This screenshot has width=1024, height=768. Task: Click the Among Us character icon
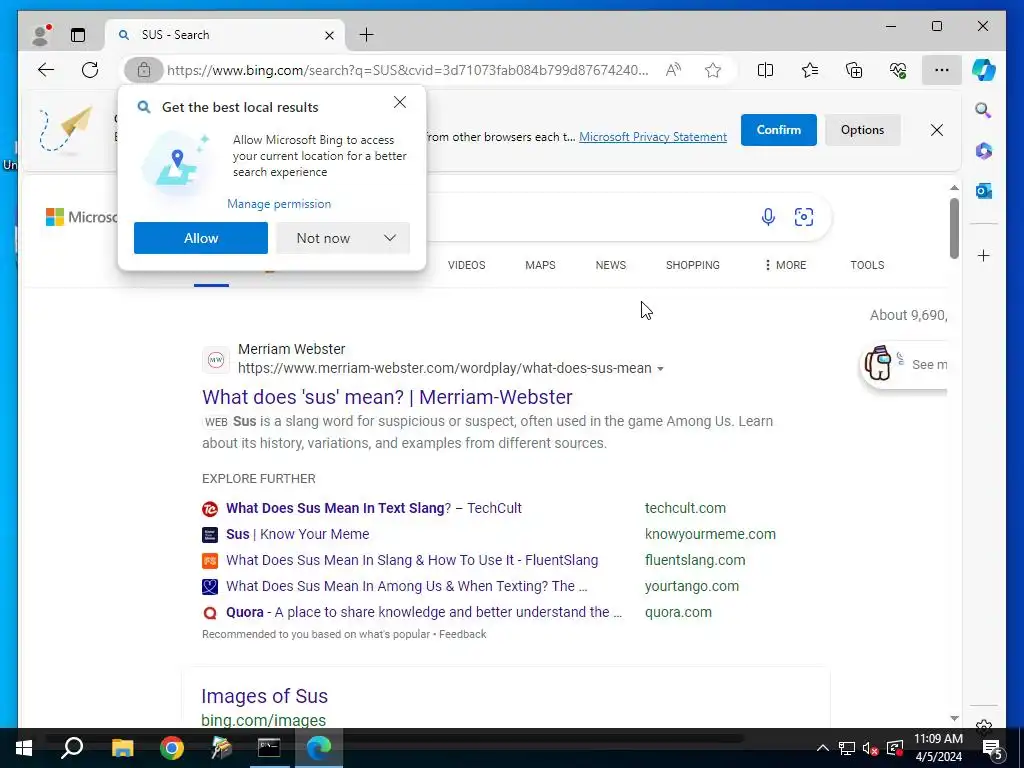click(878, 363)
